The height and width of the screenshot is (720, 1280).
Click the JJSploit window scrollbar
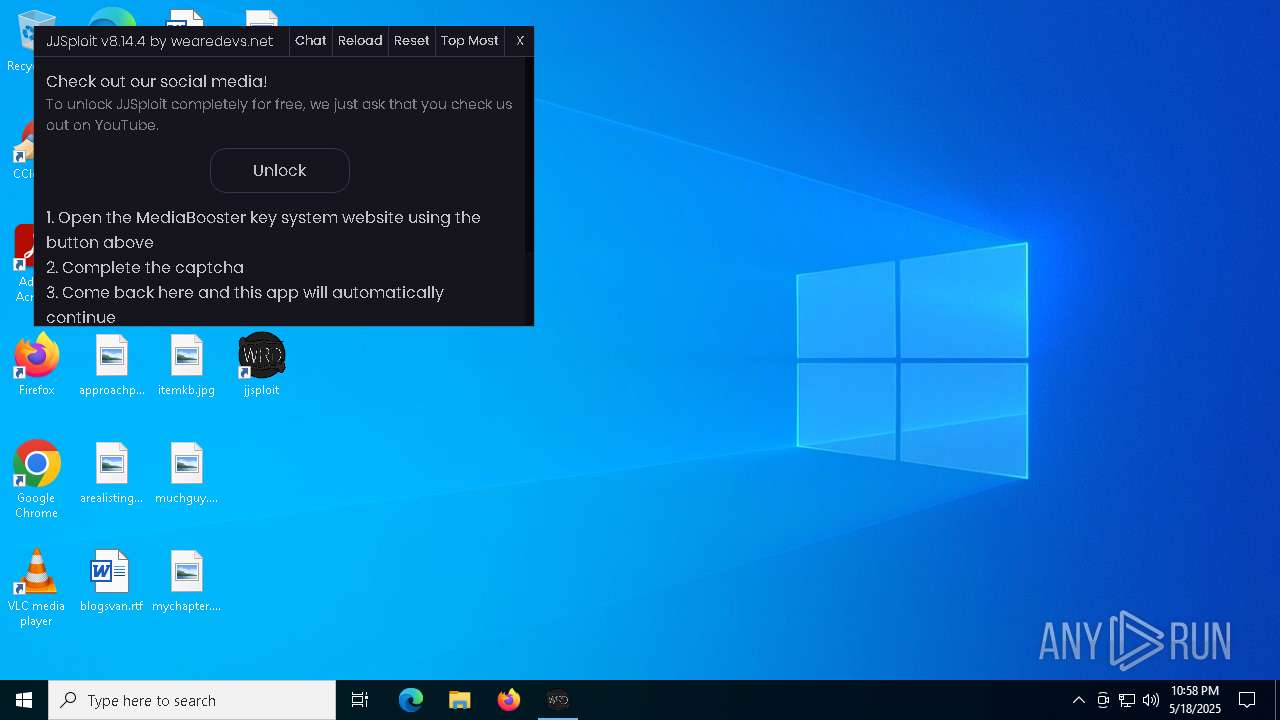click(x=529, y=155)
